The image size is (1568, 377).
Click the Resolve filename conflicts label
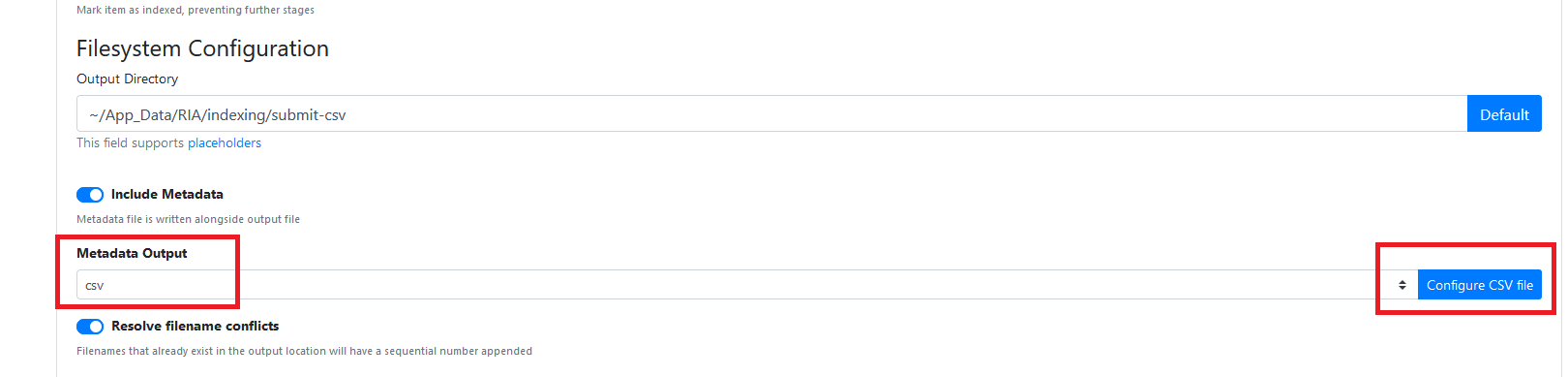[195, 326]
